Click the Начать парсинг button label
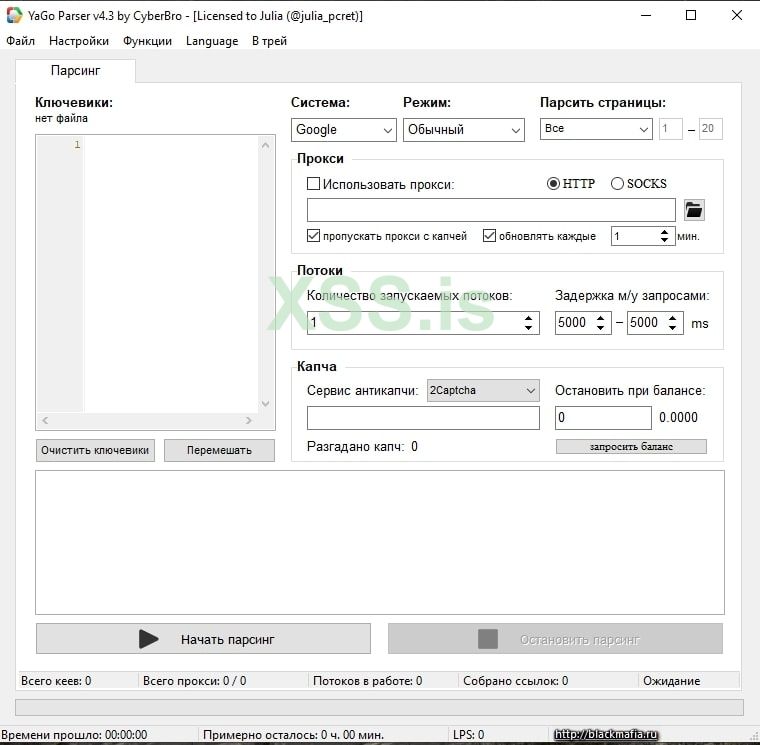This screenshot has width=760, height=745. (227, 640)
